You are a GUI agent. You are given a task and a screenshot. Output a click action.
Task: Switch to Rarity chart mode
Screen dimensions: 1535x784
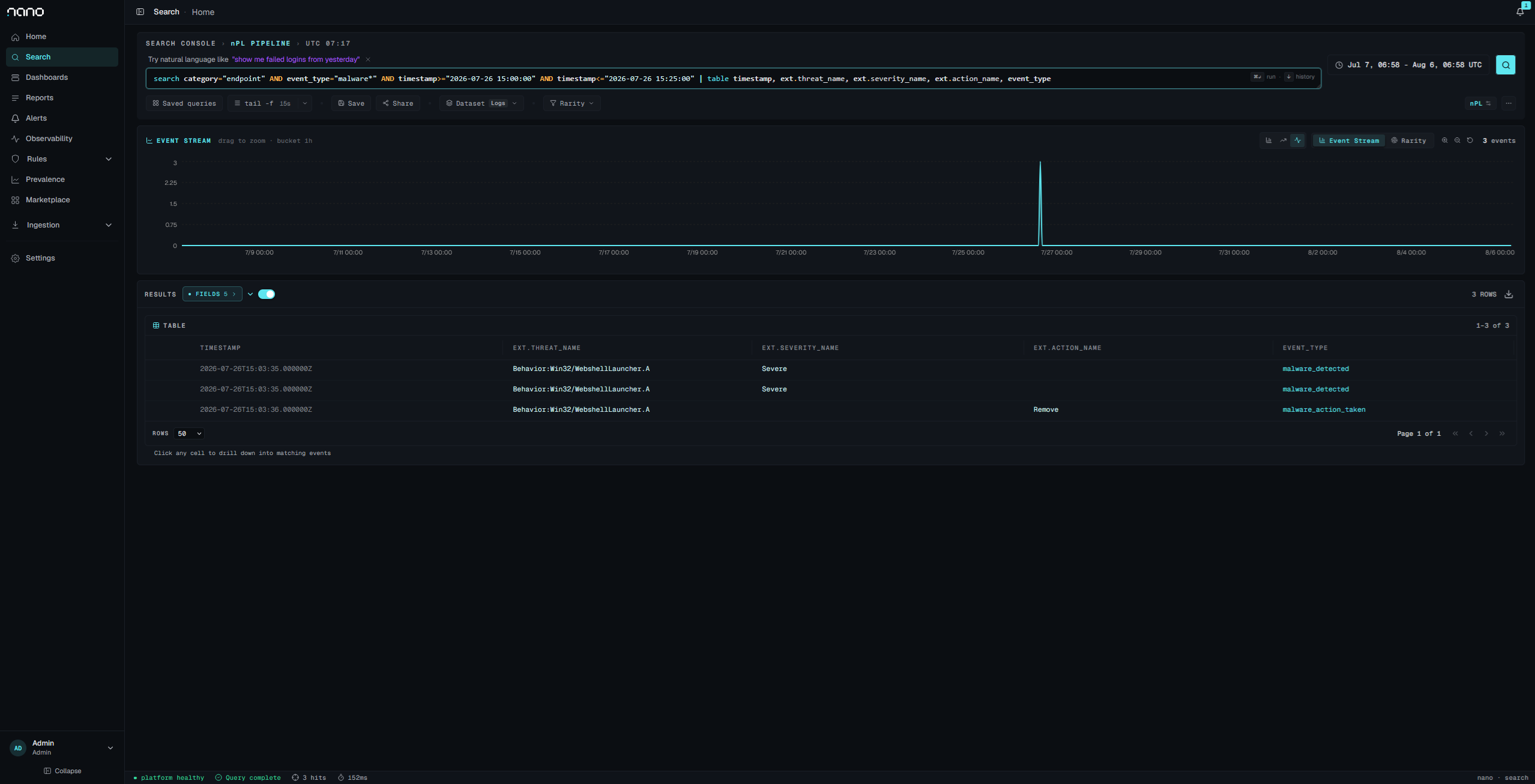tap(1408, 140)
